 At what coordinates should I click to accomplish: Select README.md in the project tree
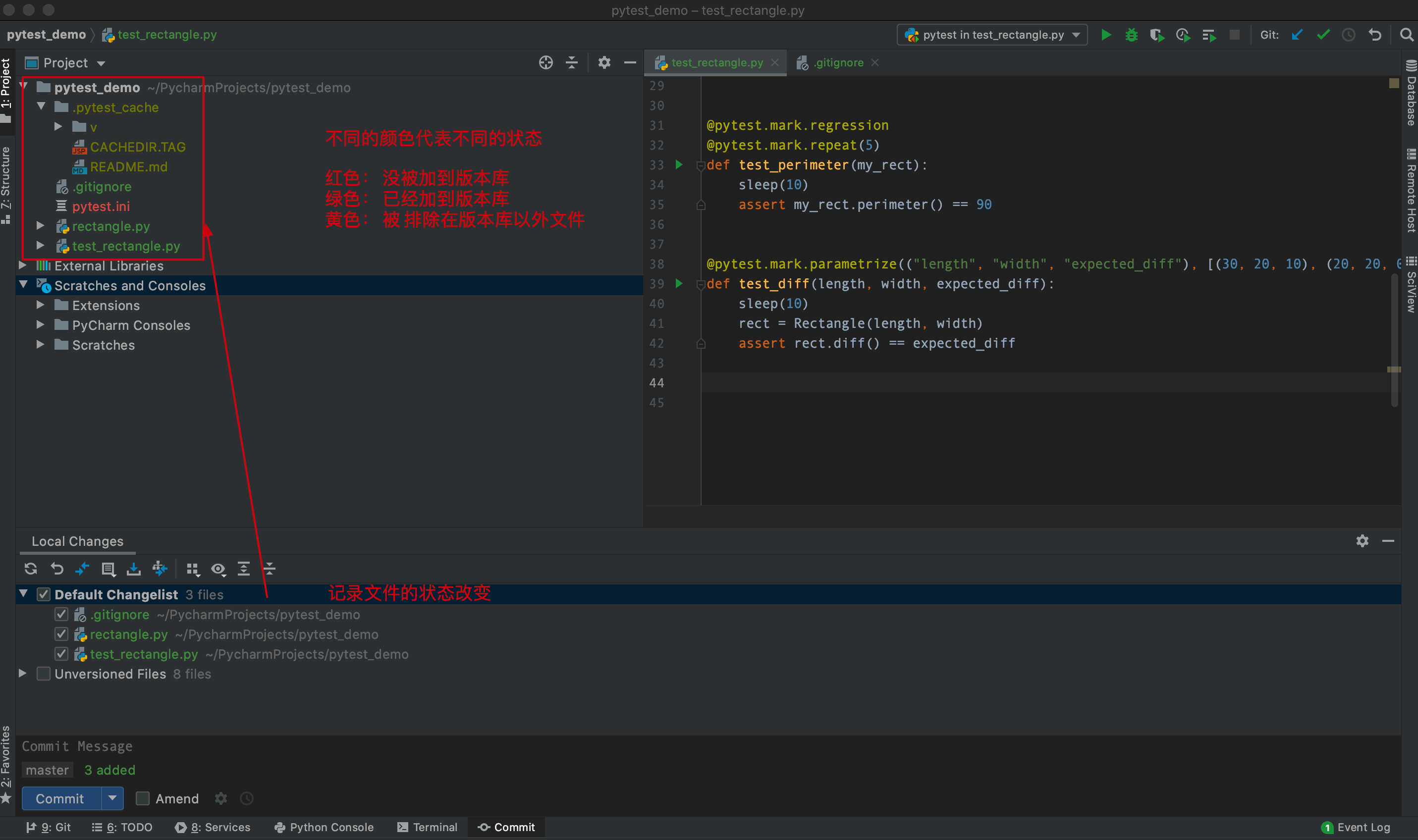pyautogui.click(x=128, y=167)
